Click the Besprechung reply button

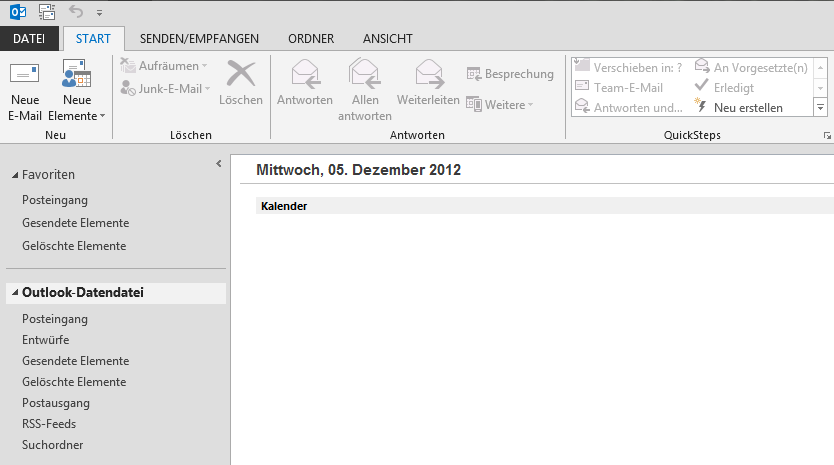coord(510,74)
